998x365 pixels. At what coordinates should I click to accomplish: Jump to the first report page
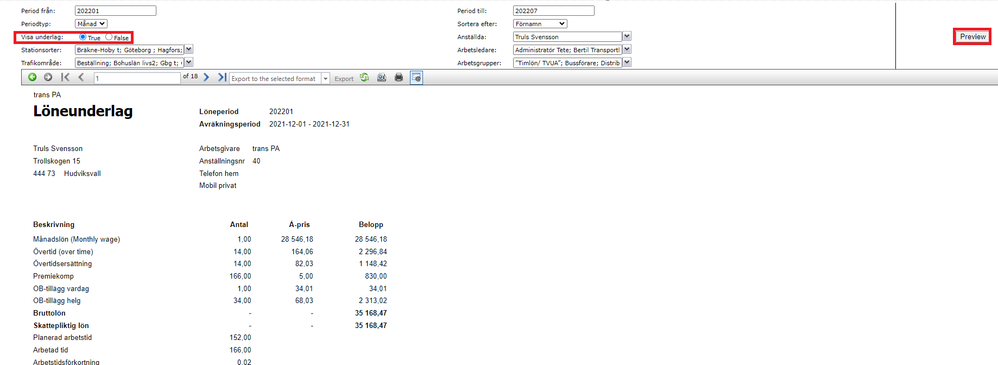[65, 78]
